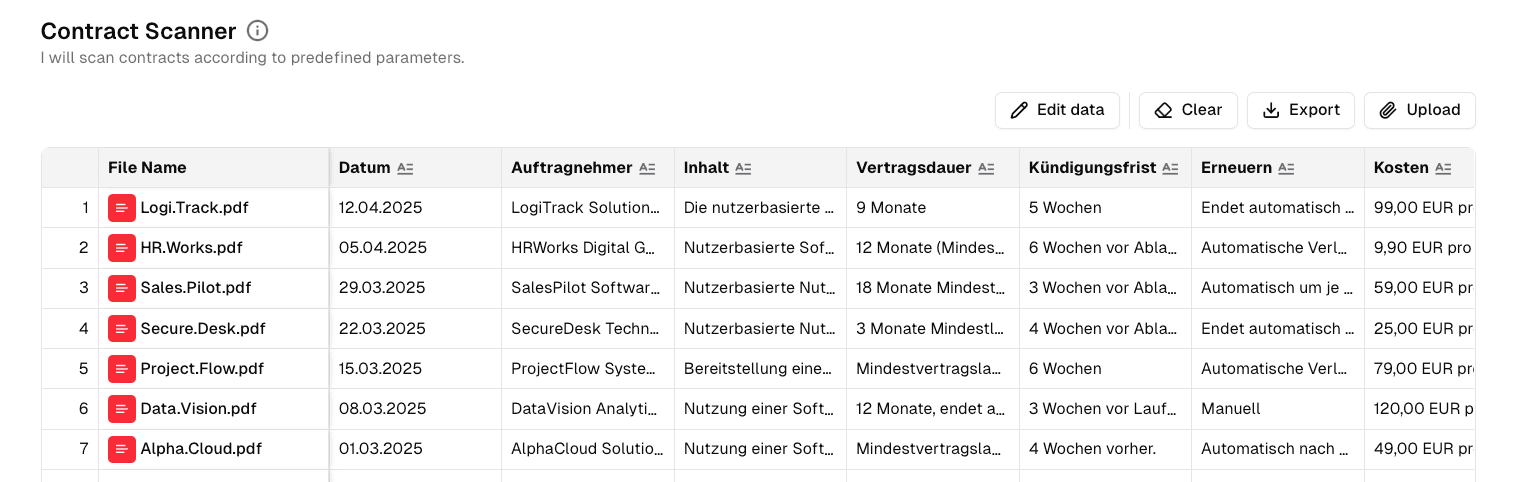Click the Kosten column sort icon
Screen dimensions: 1513x482
1443,168
